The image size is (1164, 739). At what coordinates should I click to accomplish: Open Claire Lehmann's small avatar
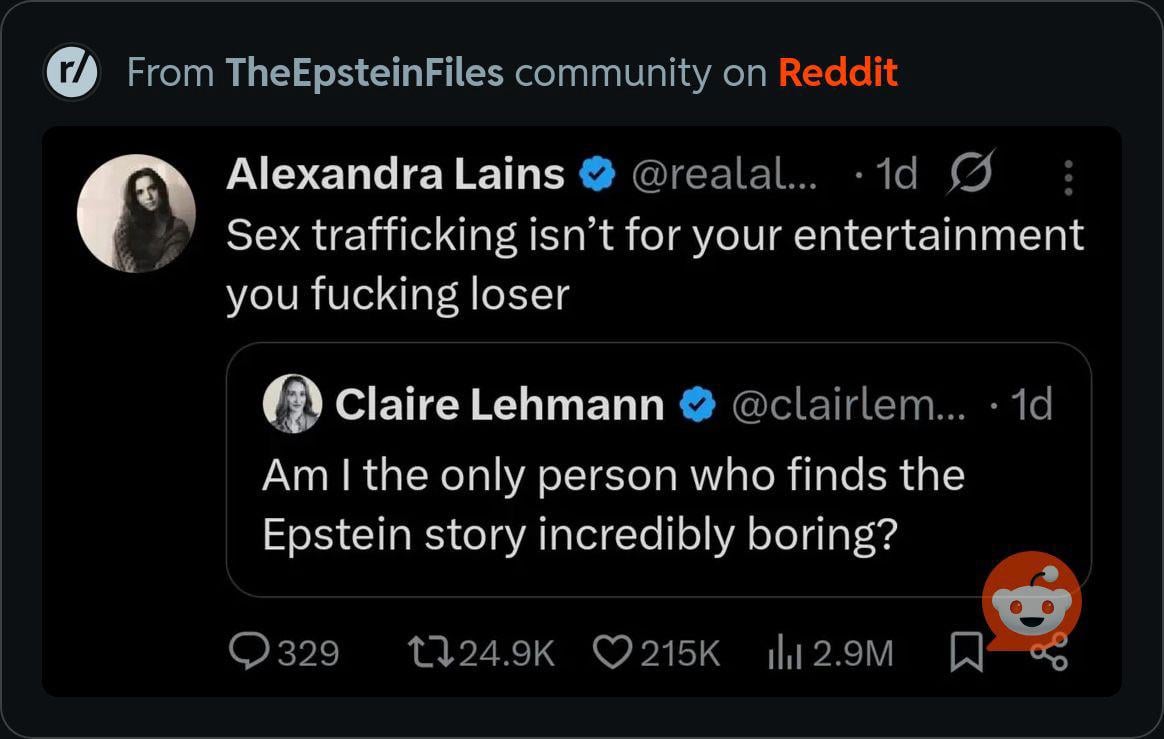[292, 404]
